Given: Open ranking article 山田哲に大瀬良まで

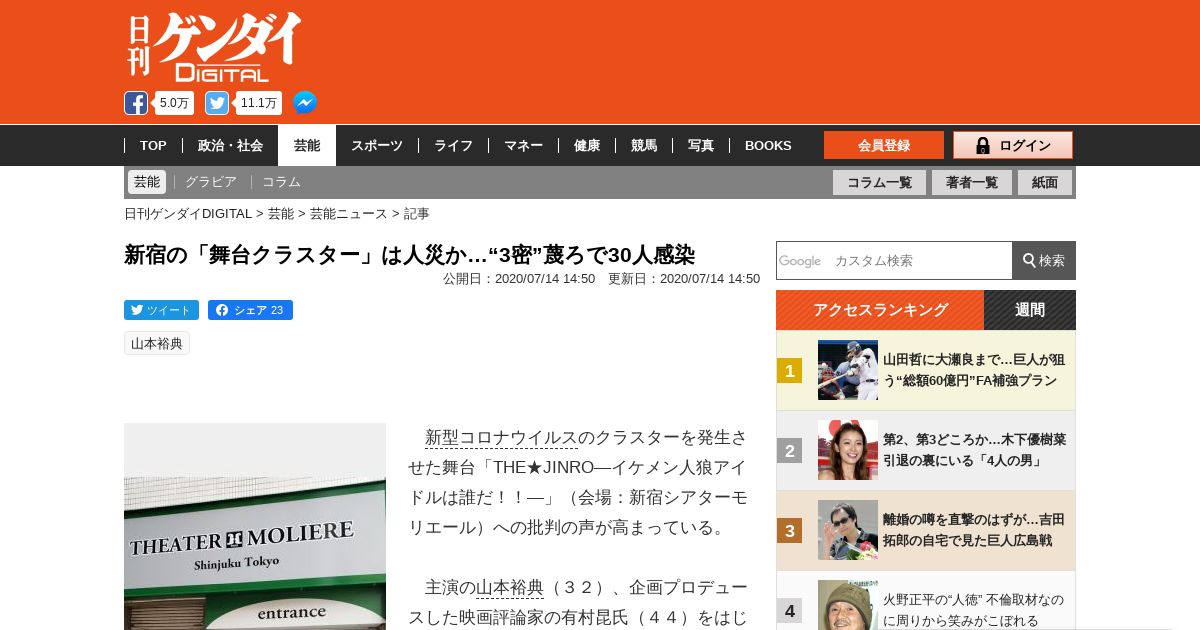Looking at the screenshot, I should tap(974, 370).
